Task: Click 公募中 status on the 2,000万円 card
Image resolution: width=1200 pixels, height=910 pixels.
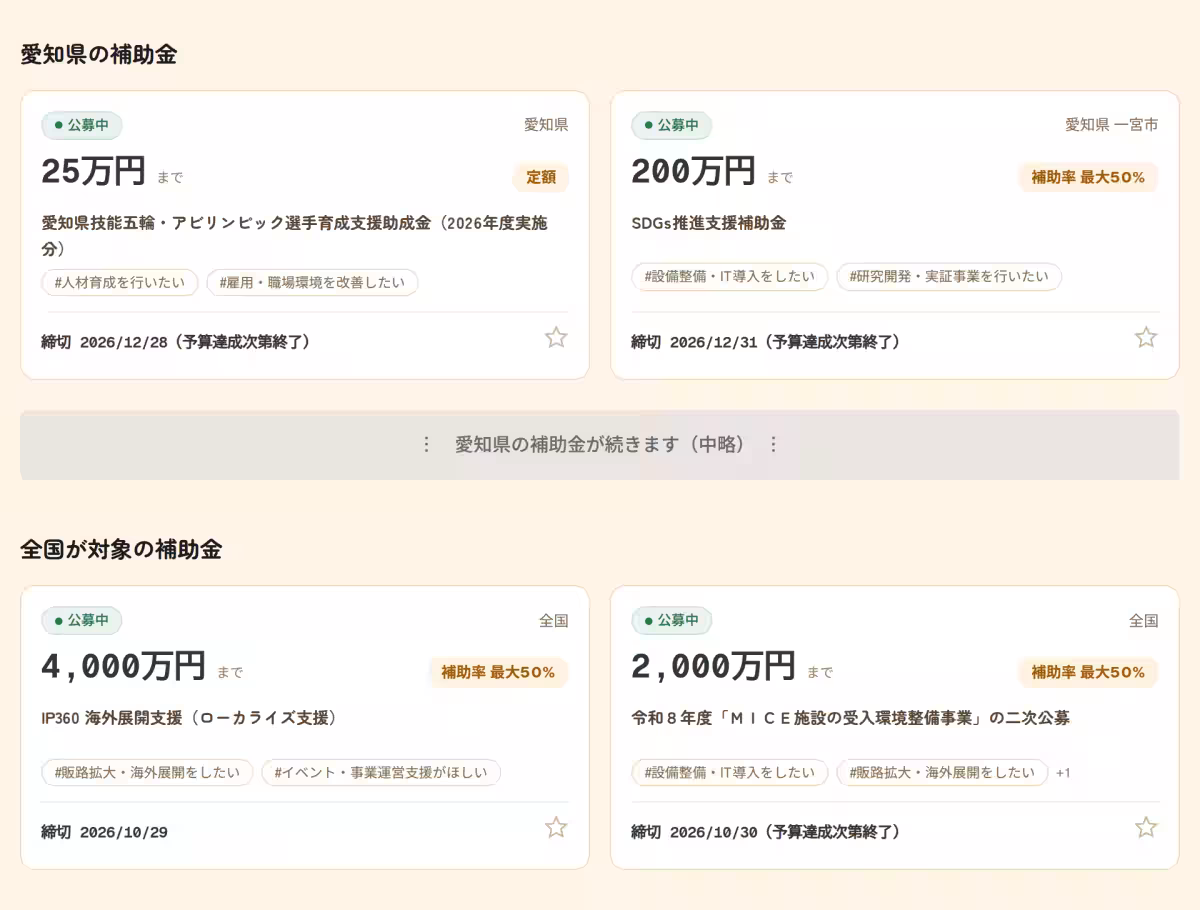Action: [672, 620]
